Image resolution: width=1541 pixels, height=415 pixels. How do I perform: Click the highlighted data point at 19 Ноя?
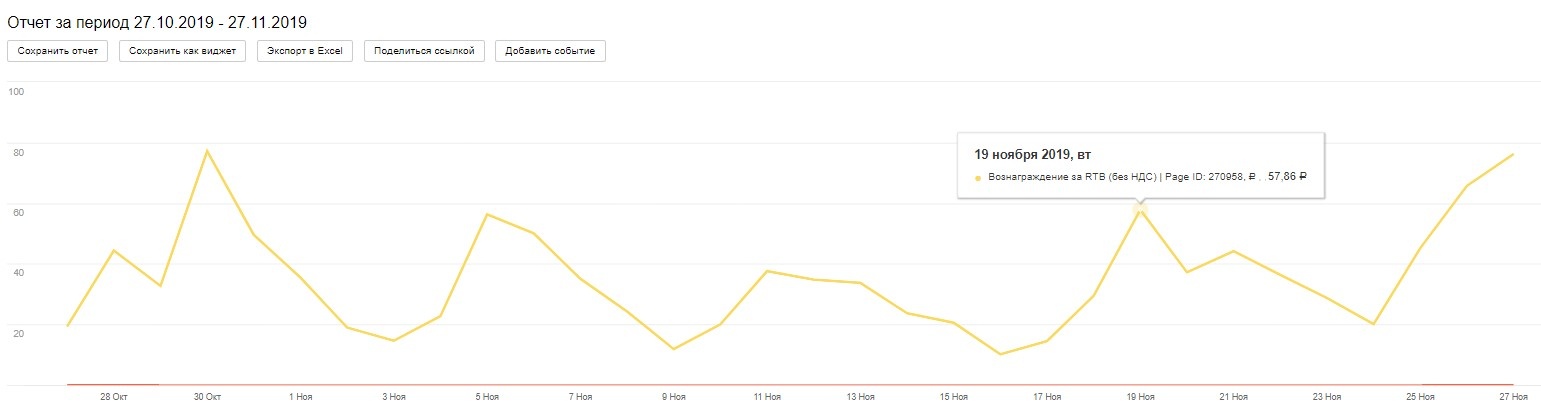click(x=1140, y=208)
